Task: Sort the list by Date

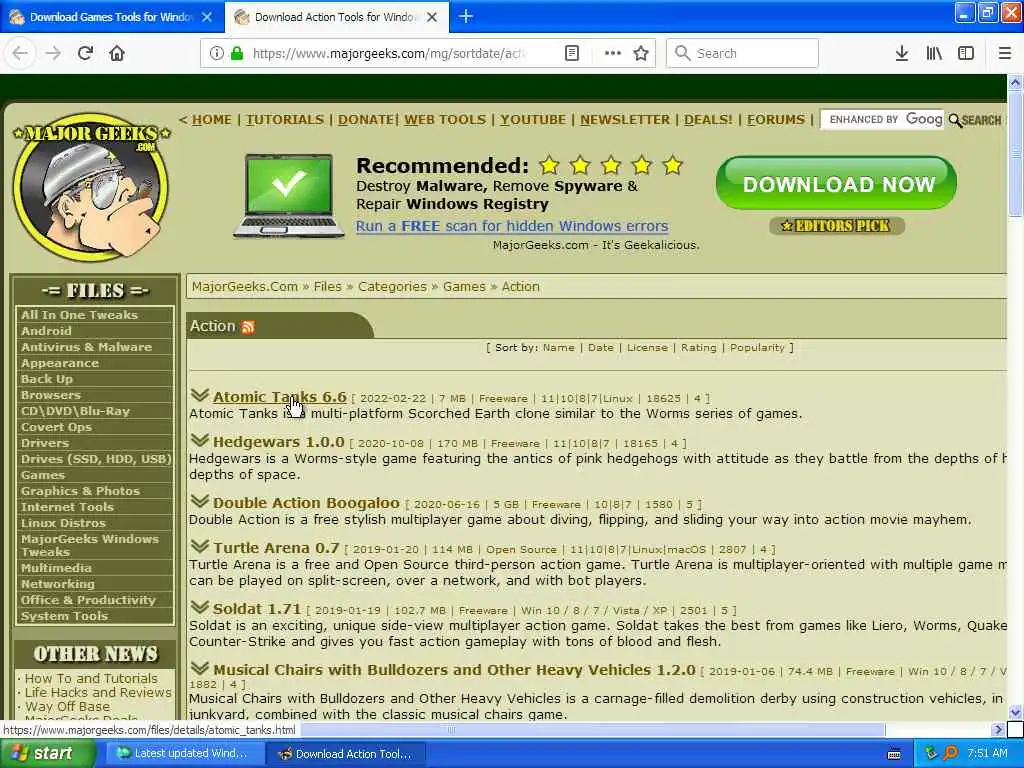Action: [601, 347]
